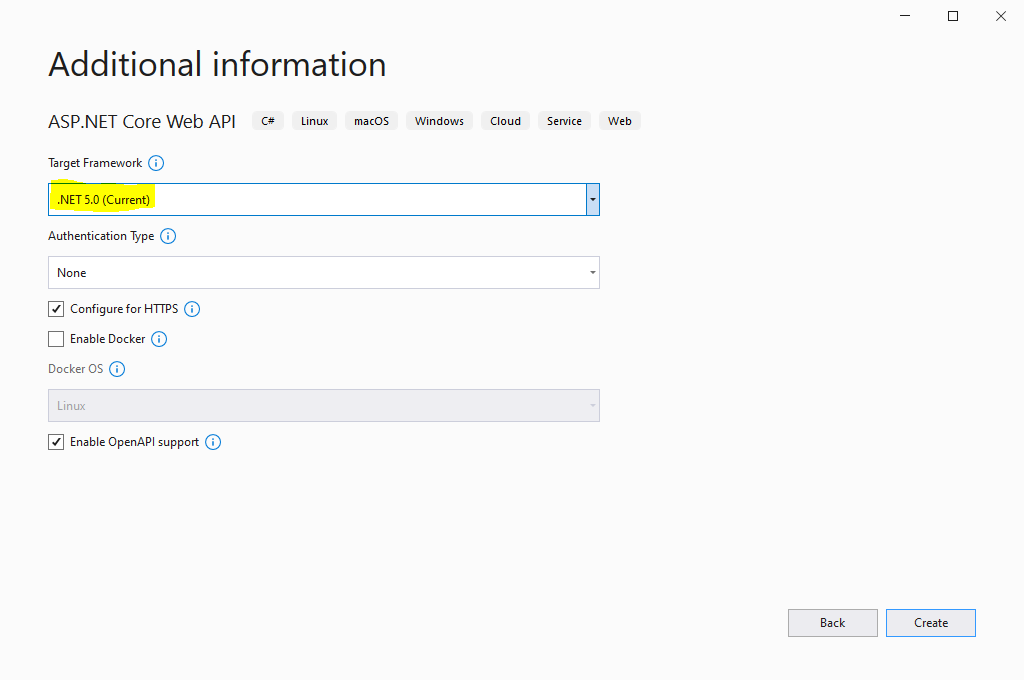Open the Target Framework dropdown
Viewport: 1024px width, 680px height.
(x=592, y=199)
